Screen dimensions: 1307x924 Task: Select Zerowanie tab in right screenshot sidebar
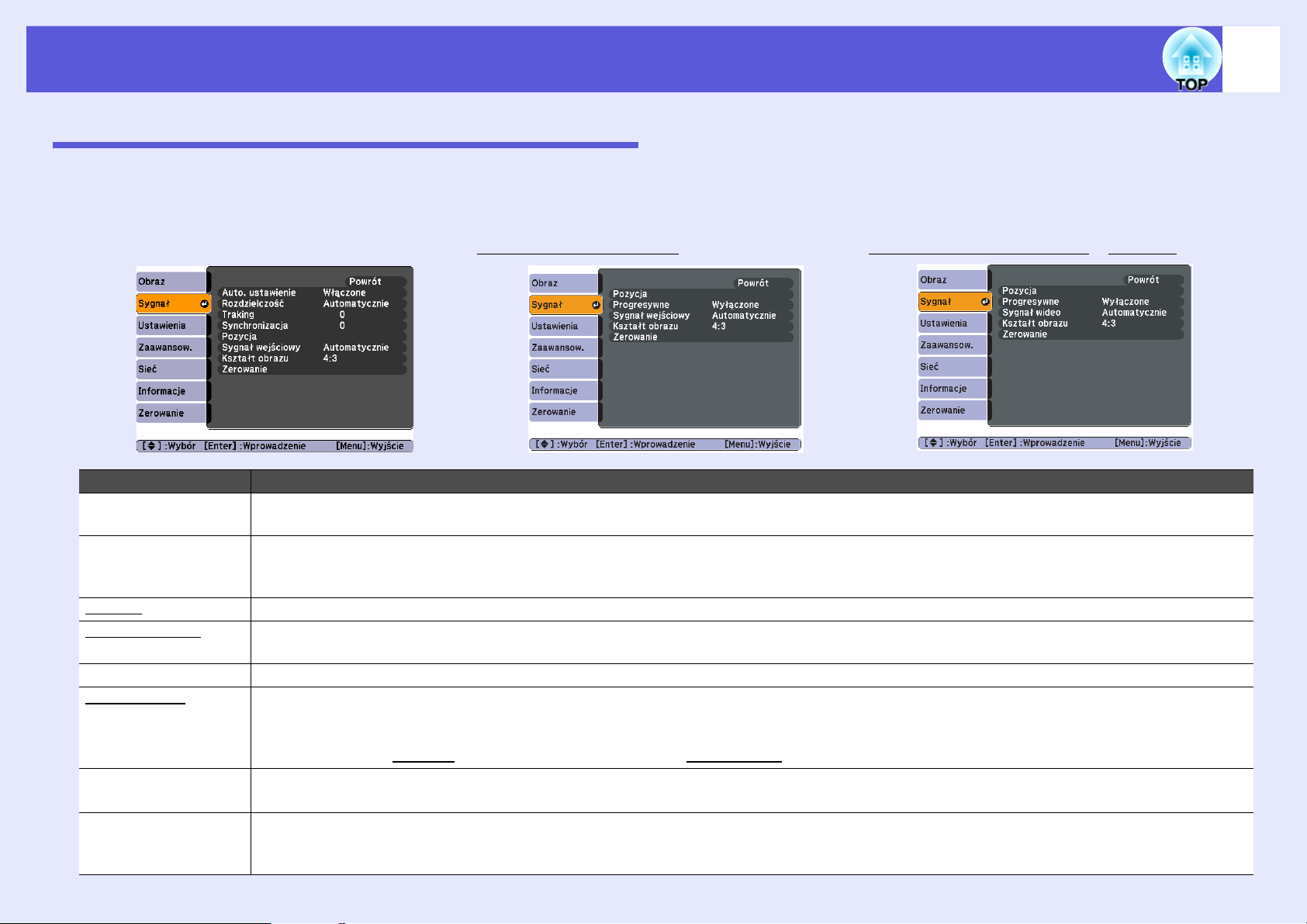(x=953, y=410)
